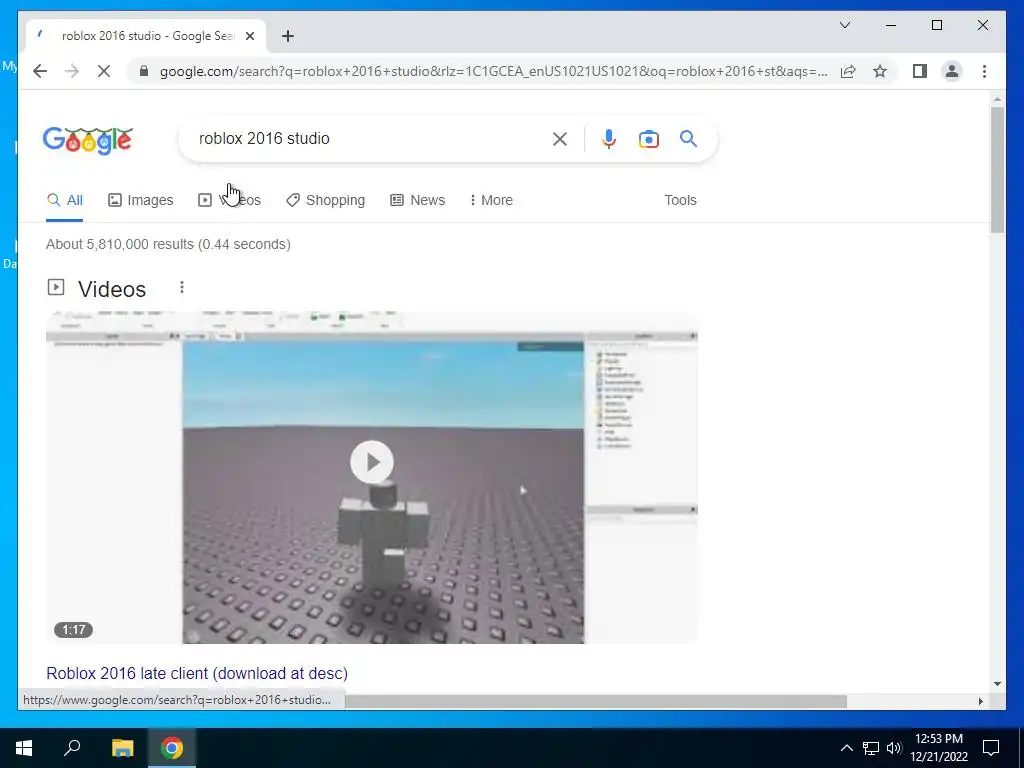The image size is (1024, 768).
Task: Switch to the Videos search tab
Action: coord(229,200)
